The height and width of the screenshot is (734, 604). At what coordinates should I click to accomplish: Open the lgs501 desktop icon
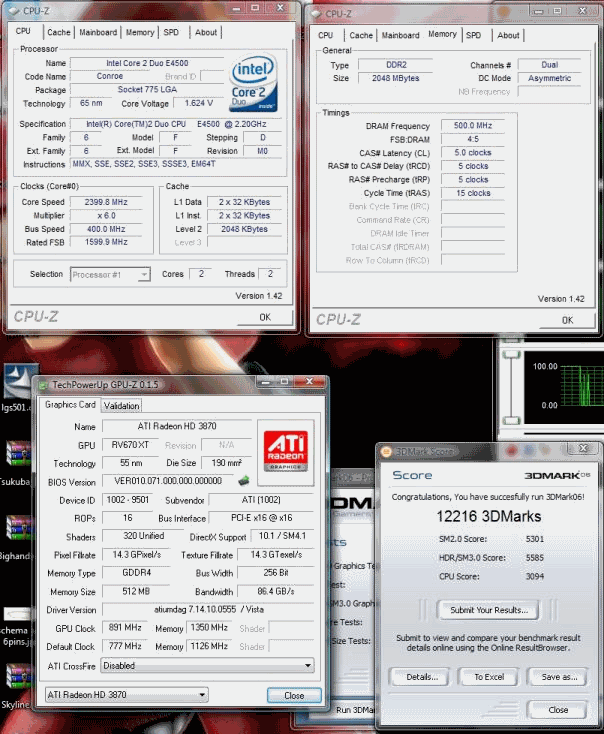point(18,388)
